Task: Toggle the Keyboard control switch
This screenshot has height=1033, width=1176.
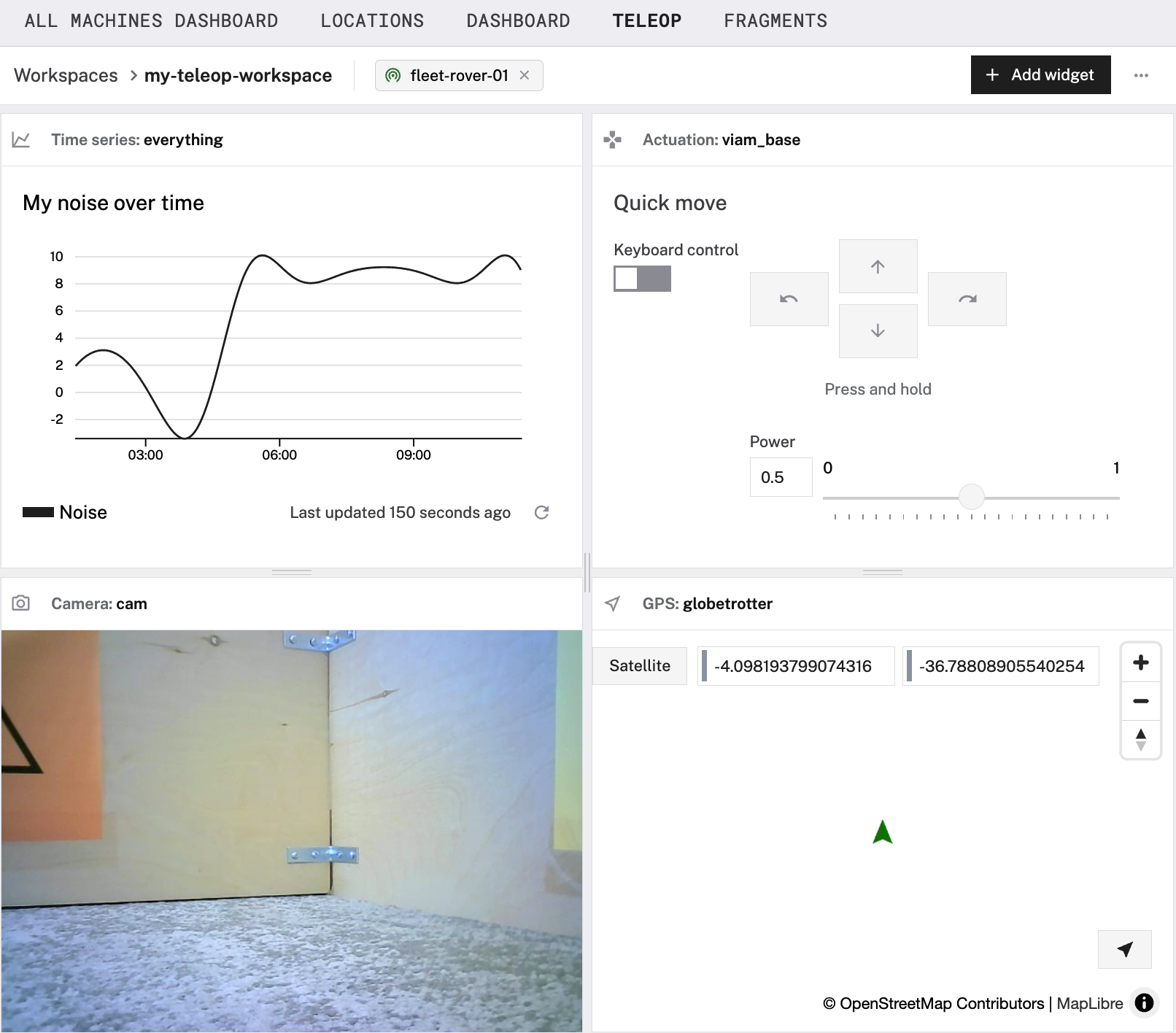Action: (x=642, y=279)
